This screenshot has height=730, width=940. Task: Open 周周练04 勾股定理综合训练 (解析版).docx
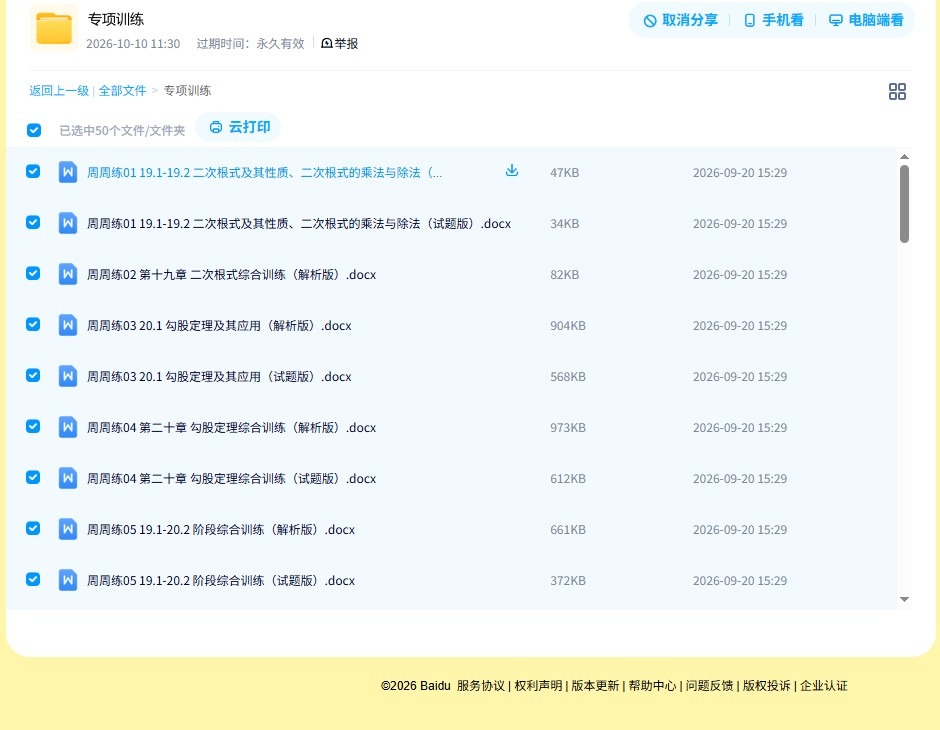click(x=231, y=427)
